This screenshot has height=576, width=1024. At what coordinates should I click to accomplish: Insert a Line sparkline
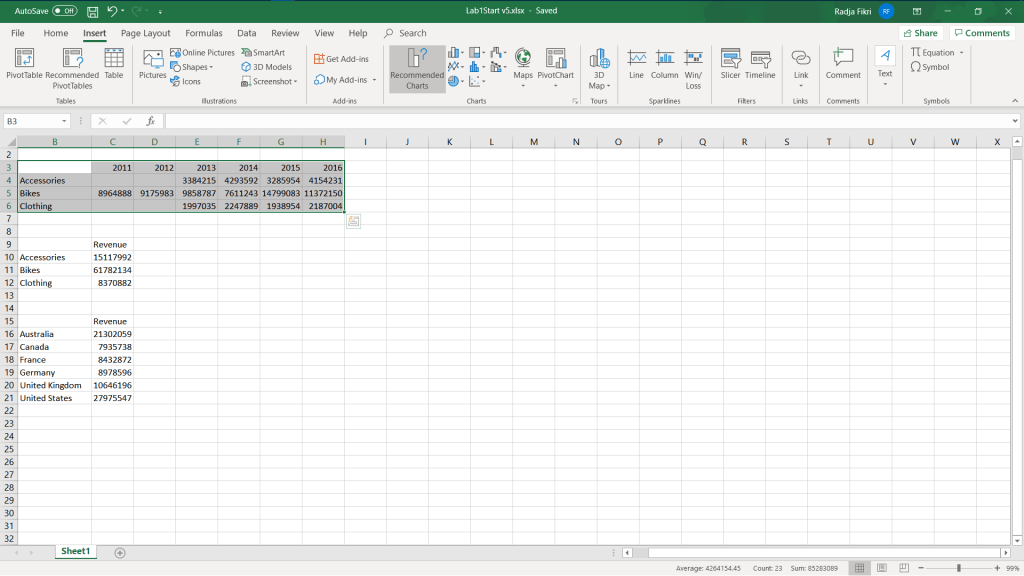click(636, 64)
